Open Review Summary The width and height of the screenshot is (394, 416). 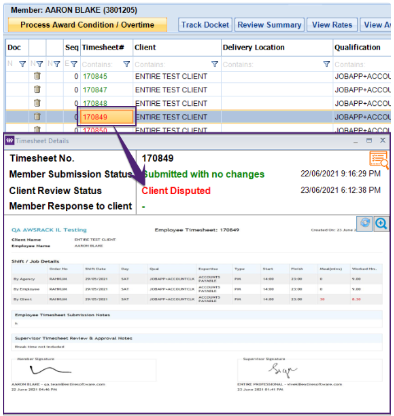pos(269,25)
